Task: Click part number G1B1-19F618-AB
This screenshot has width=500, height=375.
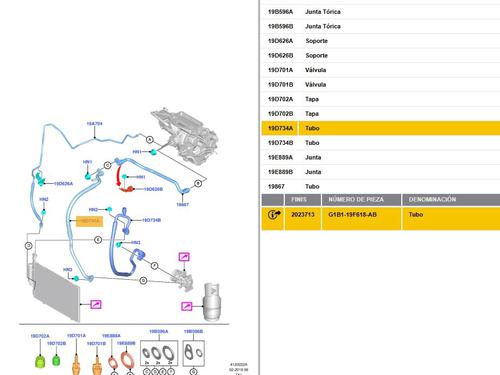Action: [352, 214]
